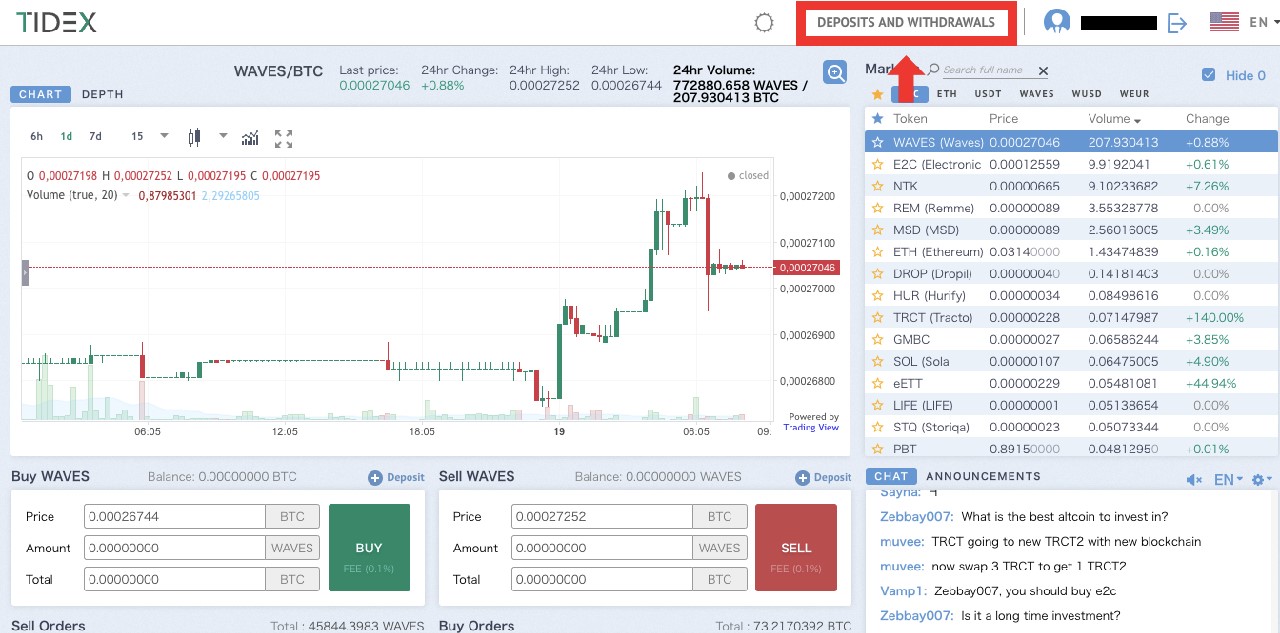Image resolution: width=1280 pixels, height=633 pixels.
Task: Switch to the DEPTH tab
Action: (101, 94)
